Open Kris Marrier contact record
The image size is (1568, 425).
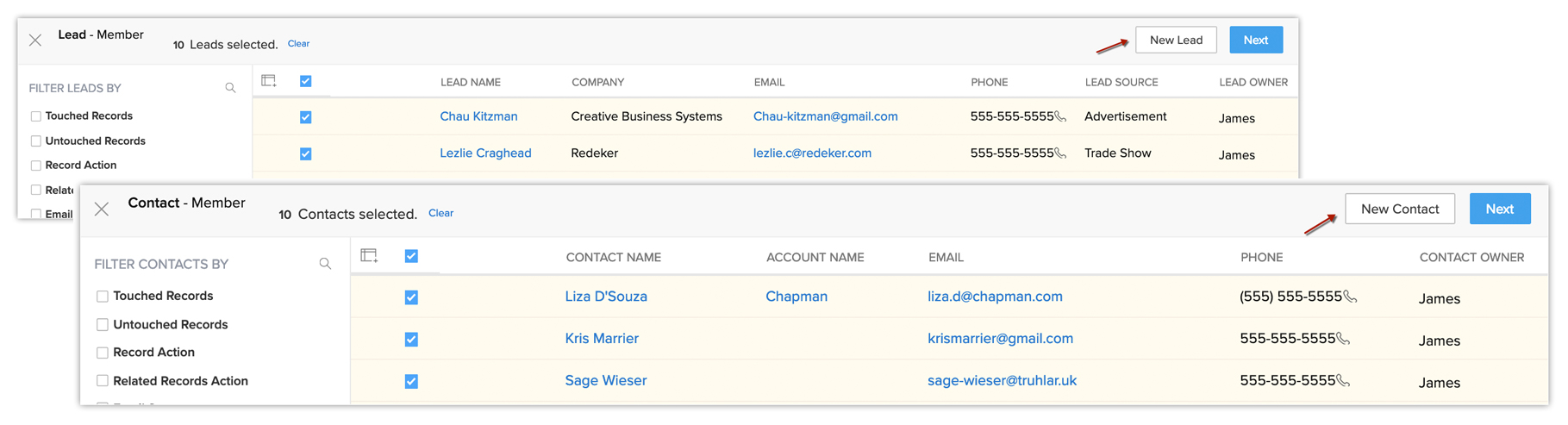pyautogui.click(x=602, y=339)
